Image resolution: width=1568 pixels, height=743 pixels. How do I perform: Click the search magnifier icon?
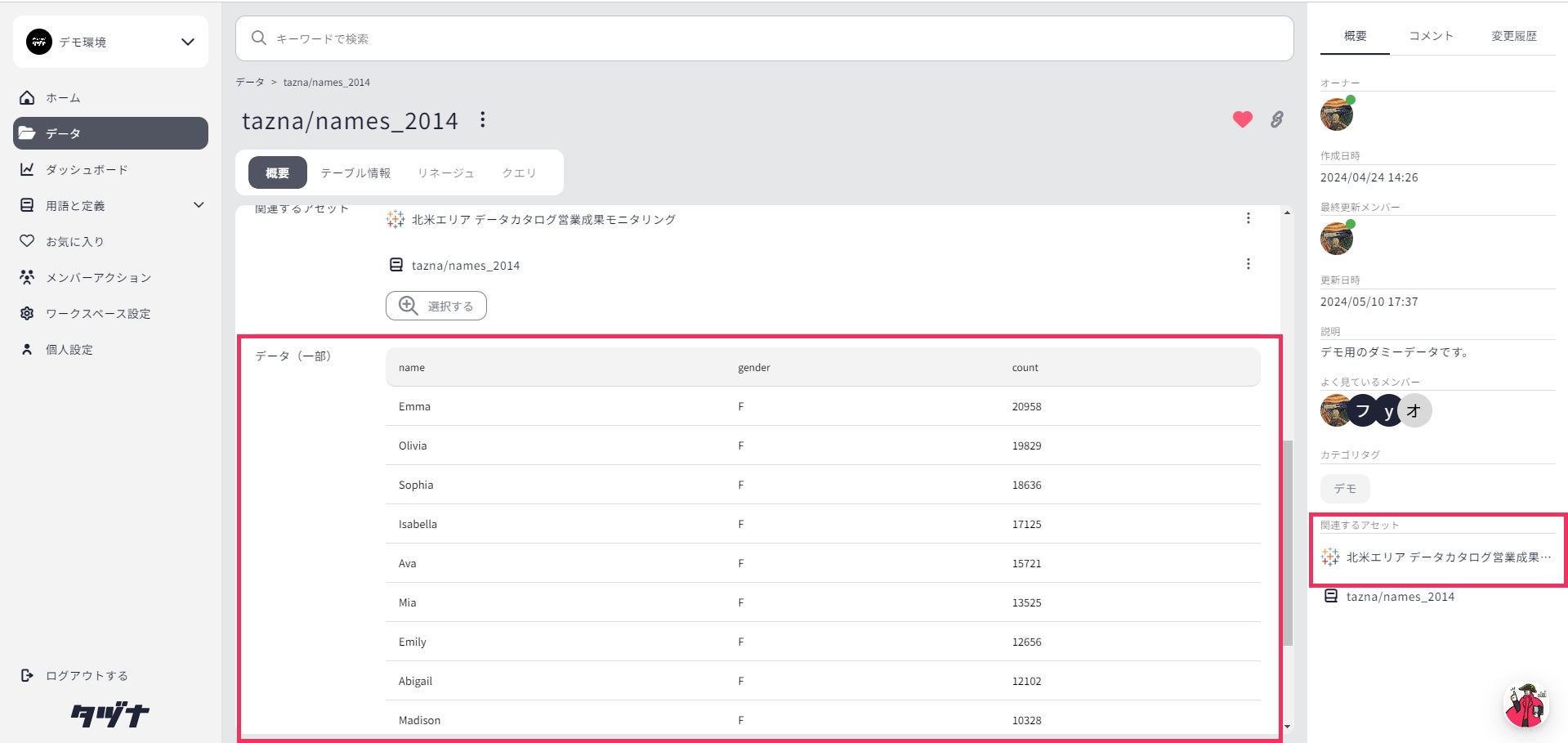pos(259,38)
